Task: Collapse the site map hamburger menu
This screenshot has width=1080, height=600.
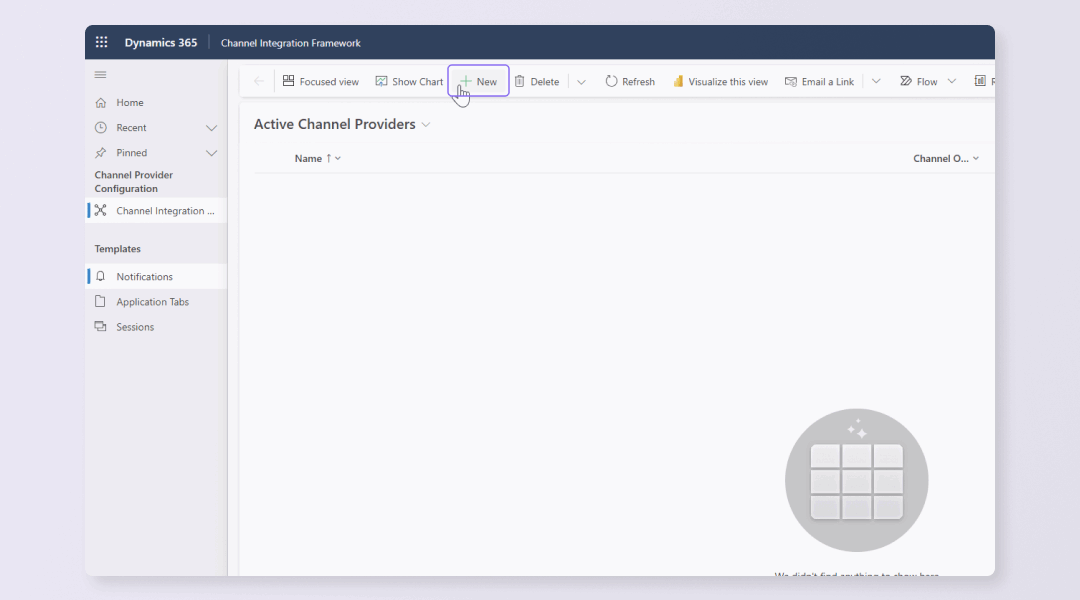Action: click(x=100, y=75)
